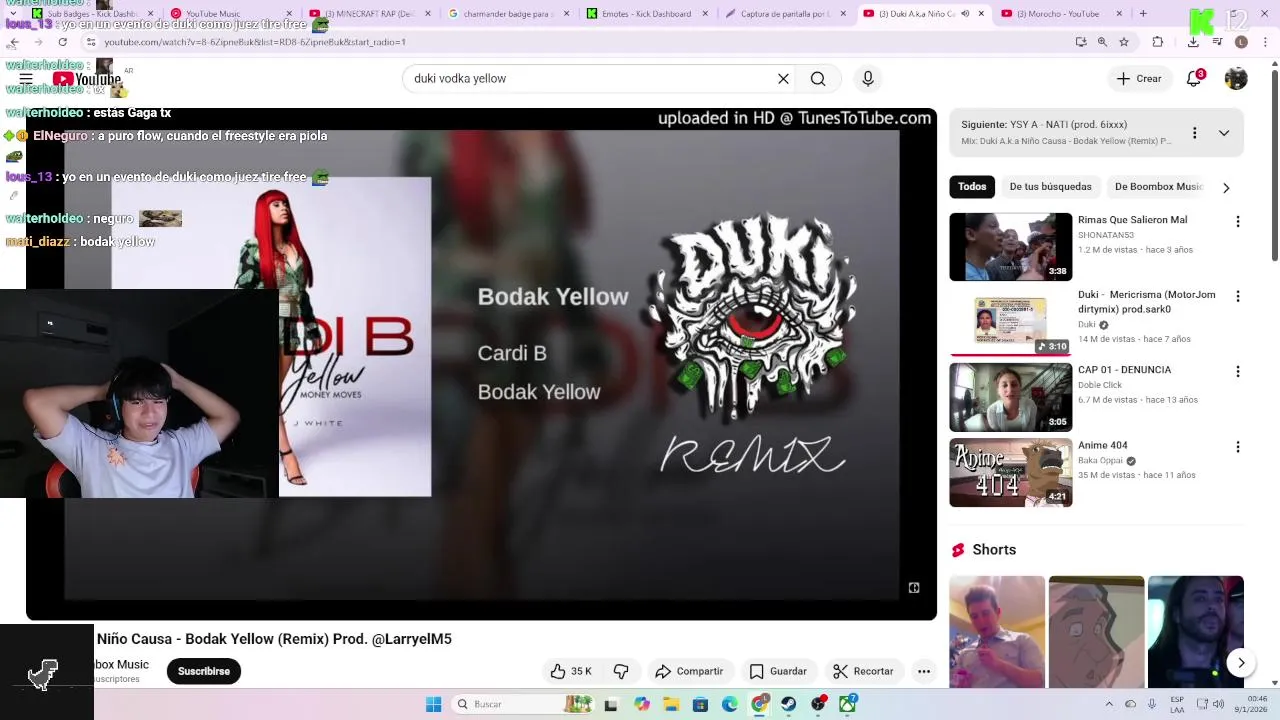This screenshot has width=1280, height=720.
Task: Open options for CAP 01 - DENUNCIA
Action: coord(1238,371)
